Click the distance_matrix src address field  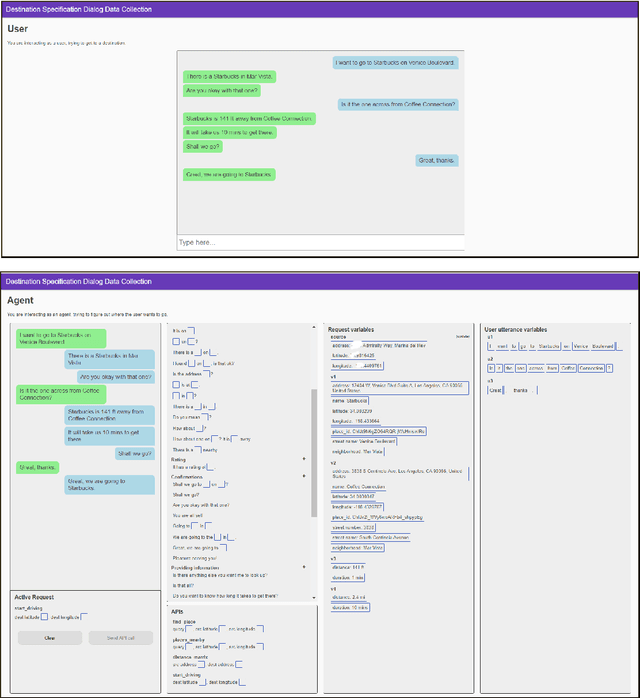pos(203,663)
